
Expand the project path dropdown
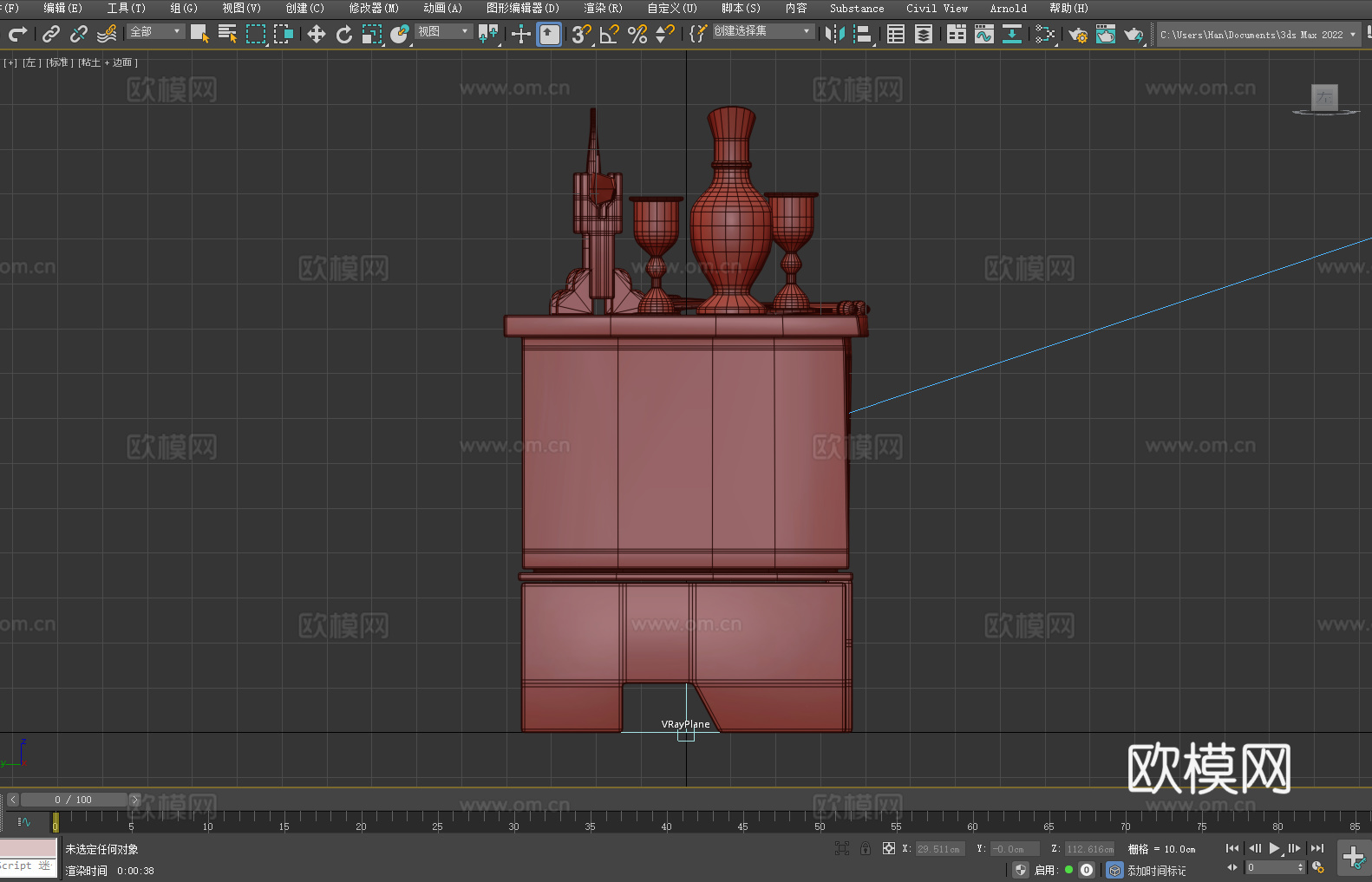point(1353,35)
